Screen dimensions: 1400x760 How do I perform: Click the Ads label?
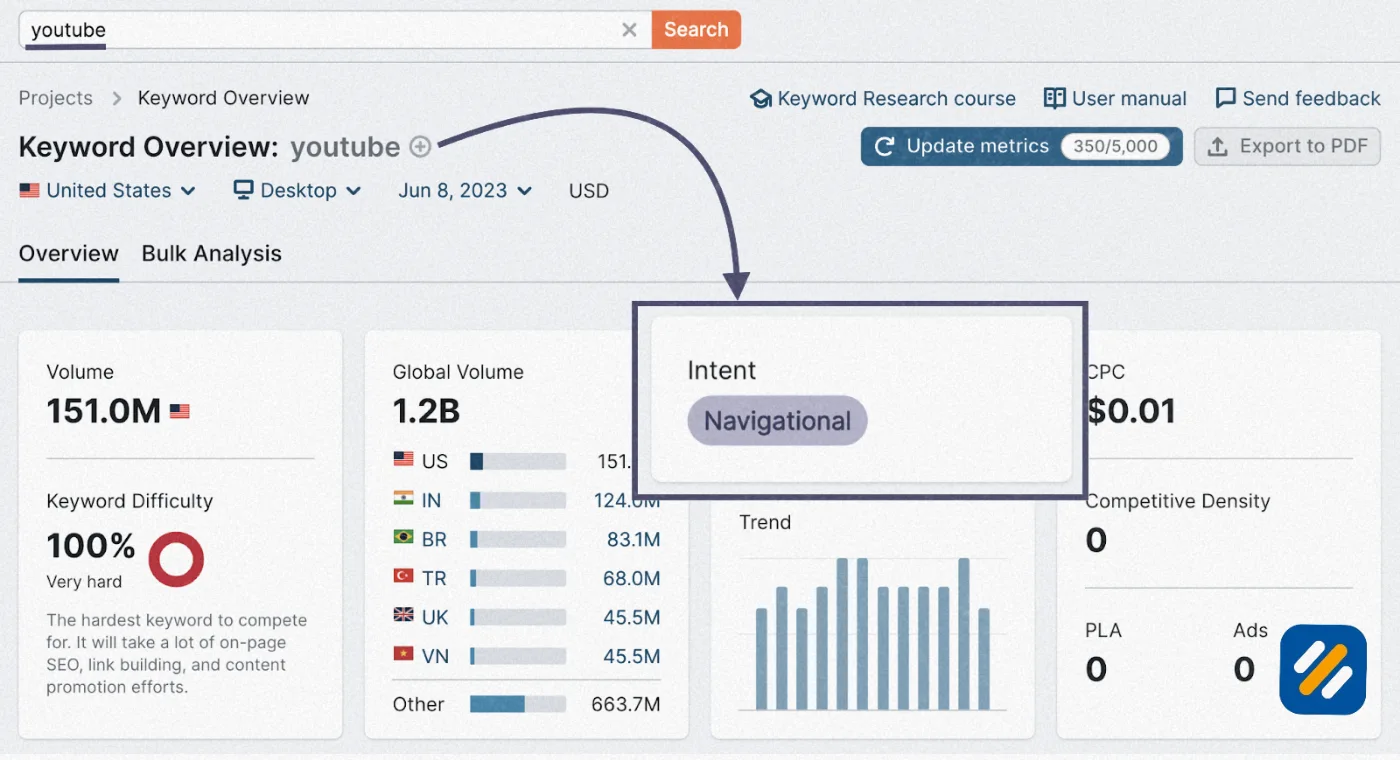1250,630
